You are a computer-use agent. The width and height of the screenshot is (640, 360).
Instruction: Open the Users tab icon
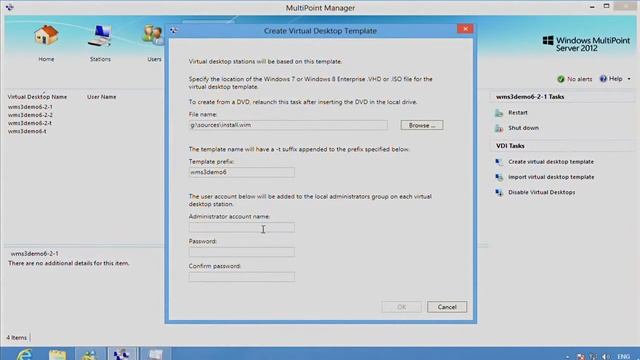153,36
